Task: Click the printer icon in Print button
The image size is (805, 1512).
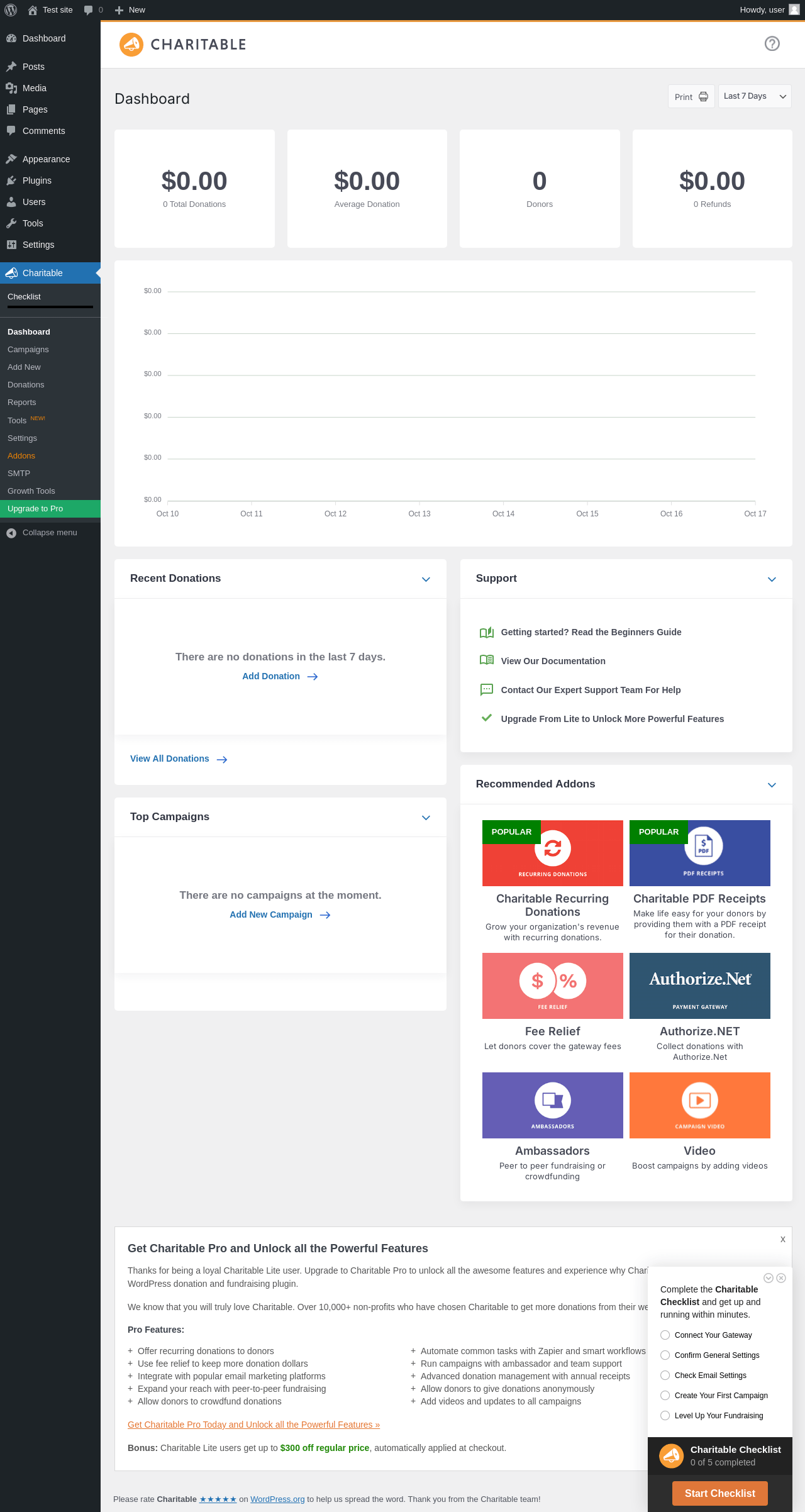Action: 704,97
